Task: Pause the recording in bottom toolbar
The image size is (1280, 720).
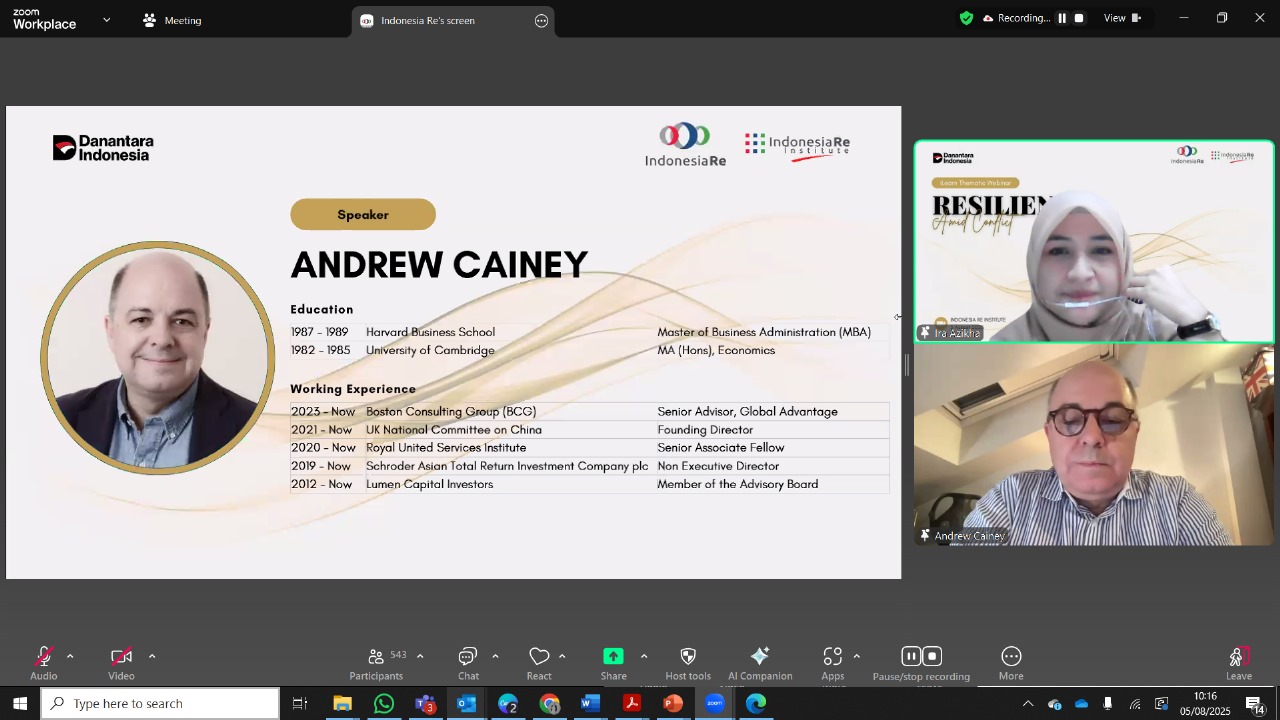Action: click(x=911, y=656)
